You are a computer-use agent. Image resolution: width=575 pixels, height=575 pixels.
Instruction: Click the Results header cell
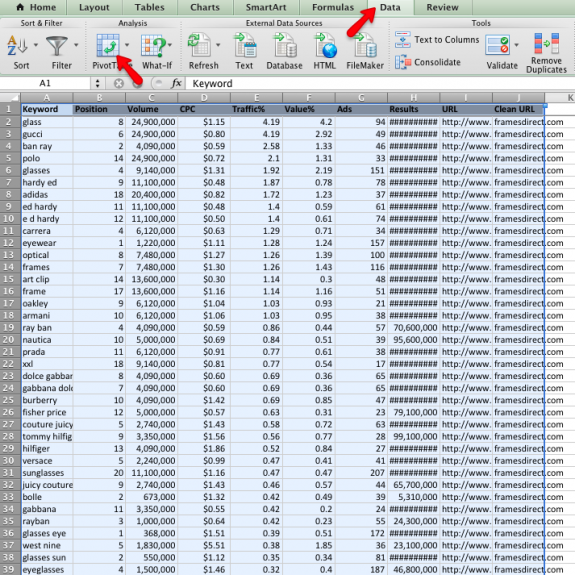(414, 109)
